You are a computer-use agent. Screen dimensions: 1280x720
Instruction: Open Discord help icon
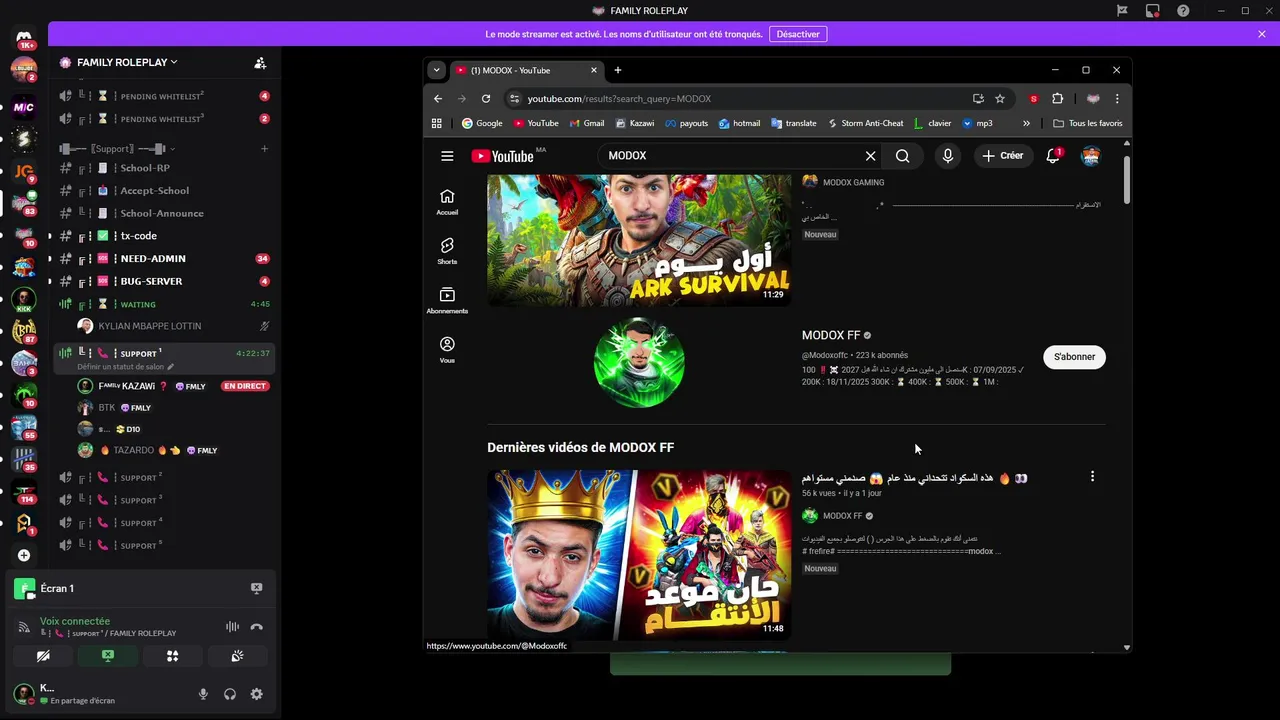1184,11
